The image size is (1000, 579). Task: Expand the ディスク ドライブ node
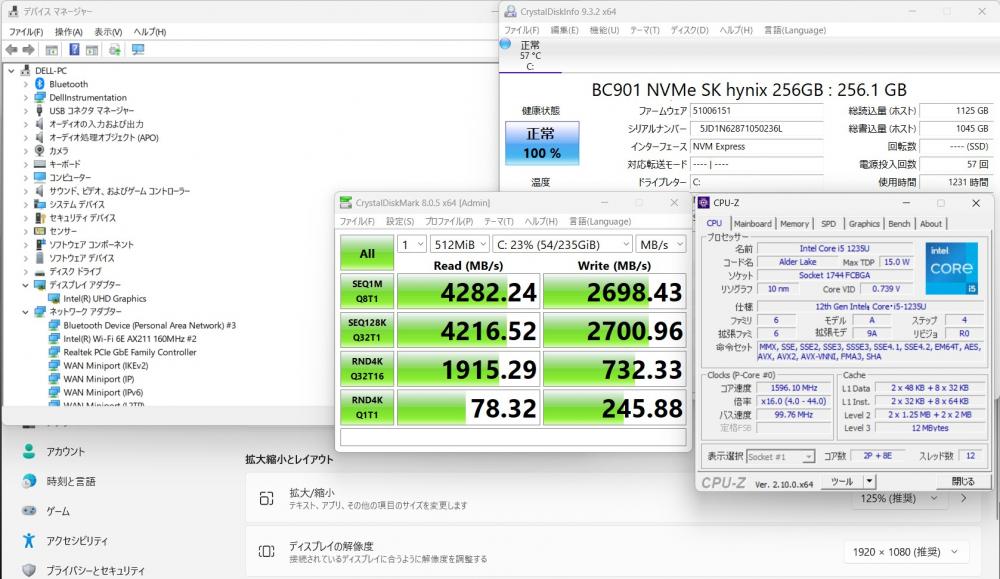(x=26, y=272)
